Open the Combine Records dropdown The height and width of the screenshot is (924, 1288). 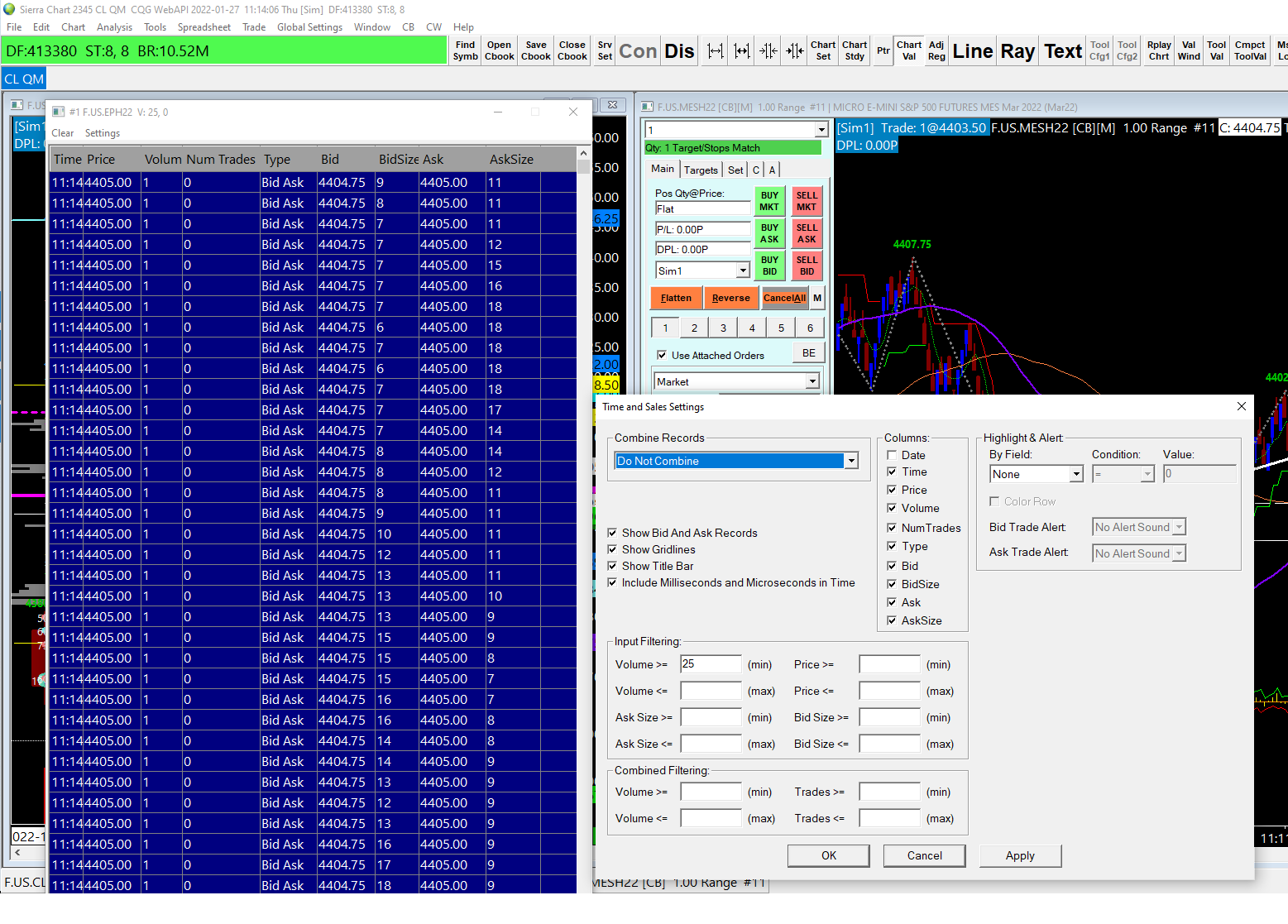(851, 462)
